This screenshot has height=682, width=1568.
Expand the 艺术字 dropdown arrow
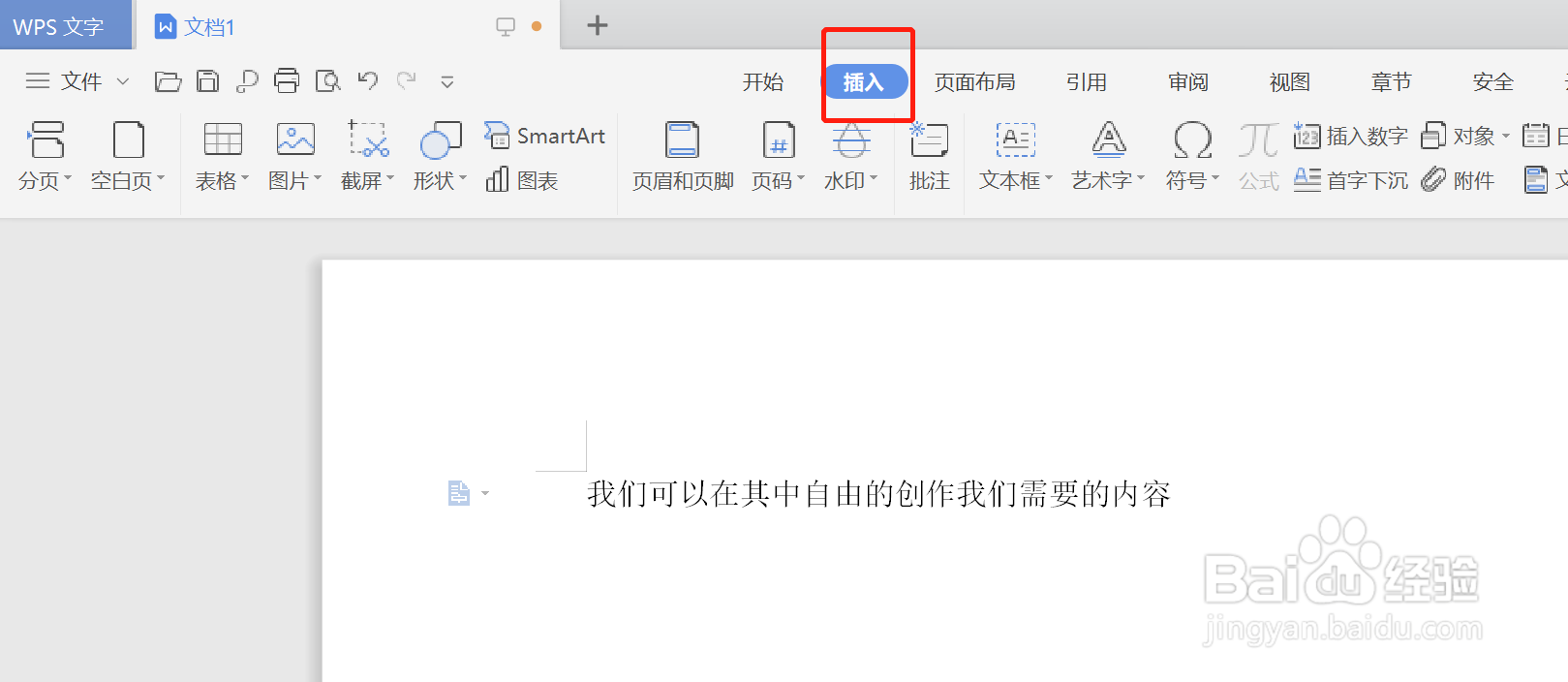pyautogui.click(x=1141, y=178)
